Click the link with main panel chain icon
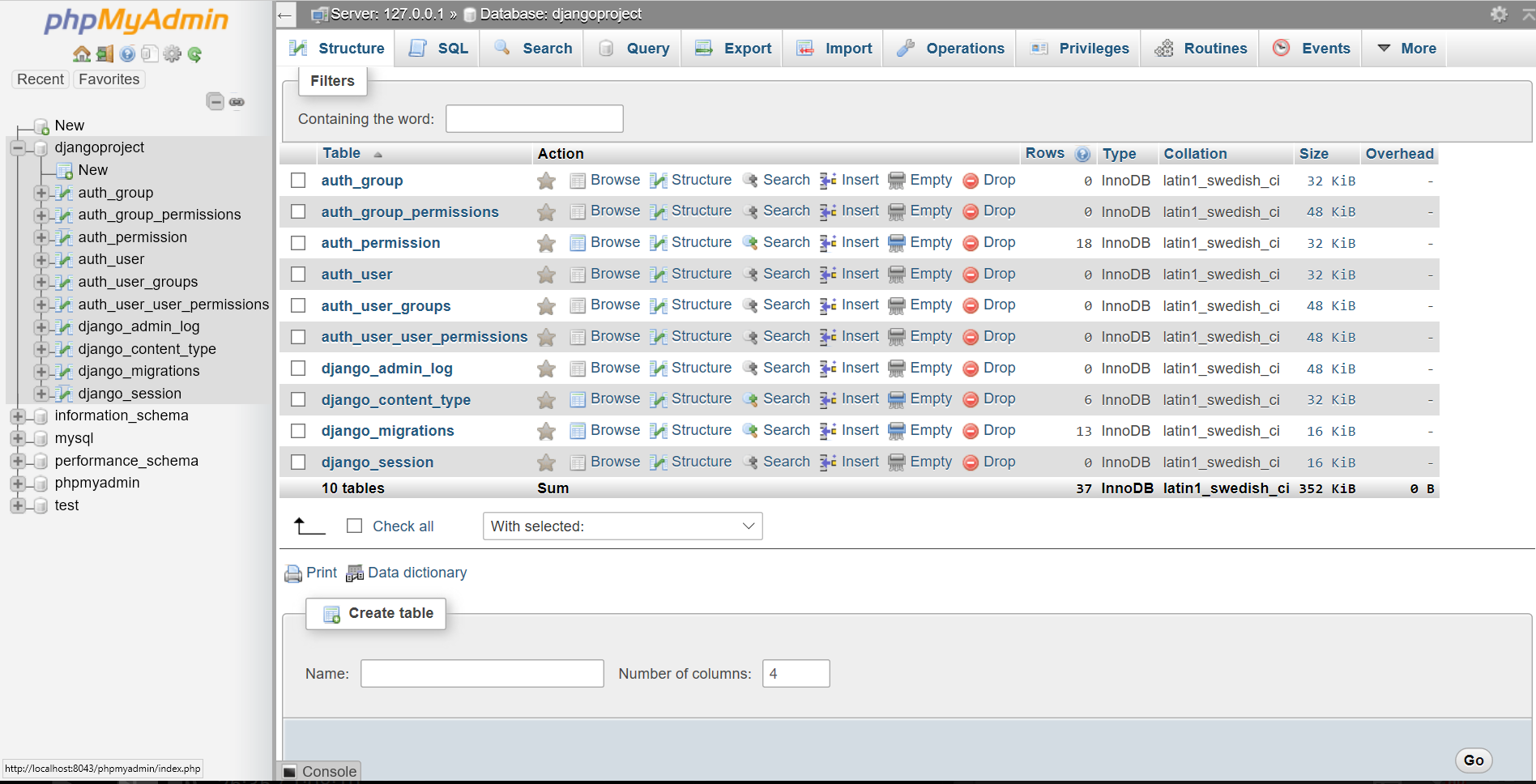Image resolution: width=1536 pixels, height=784 pixels. click(x=237, y=102)
